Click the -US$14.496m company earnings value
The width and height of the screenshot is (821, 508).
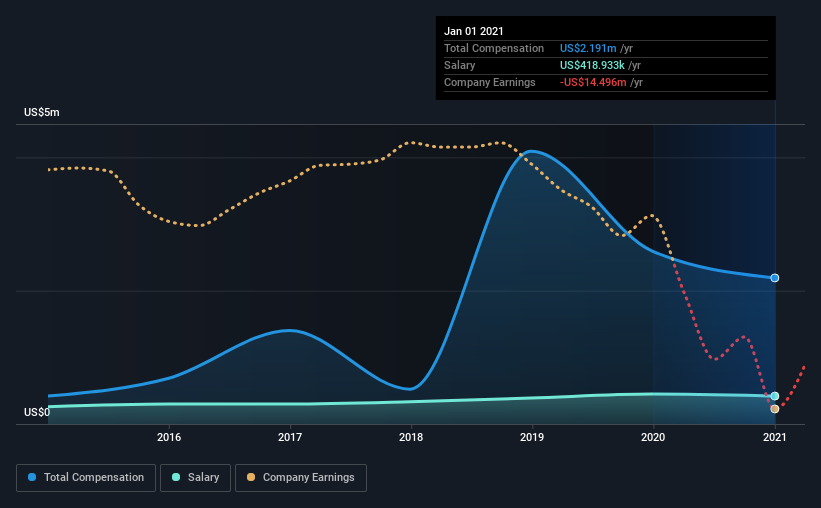coord(593,82)
